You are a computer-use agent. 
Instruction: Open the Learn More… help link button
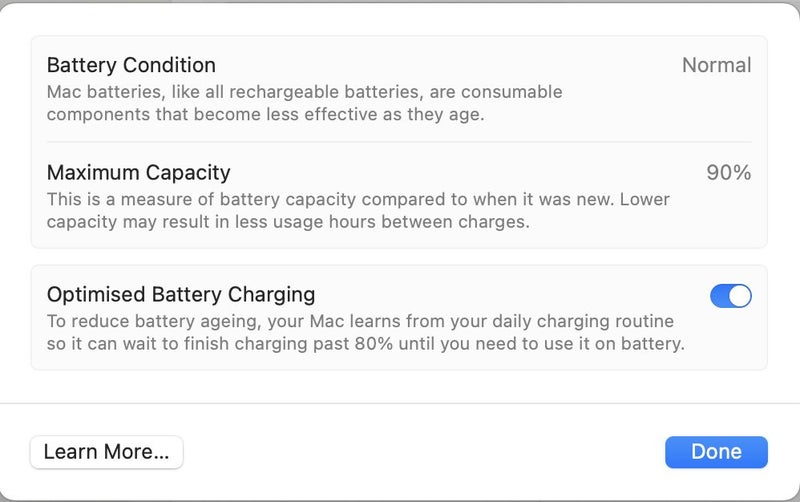tap(107, 452)
